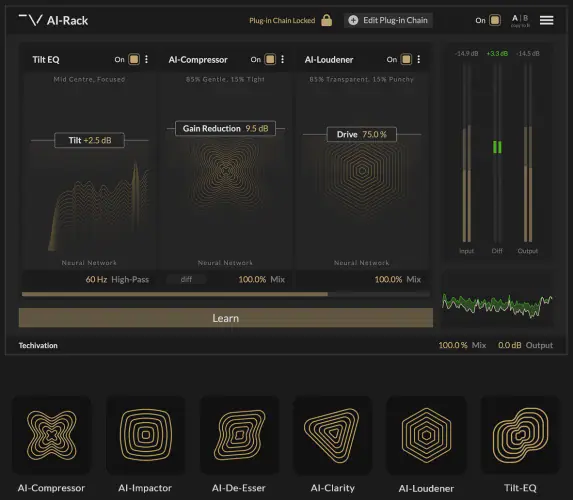
Task: Adjust the Drive 75.0% slider
Action: coord(361,135)
